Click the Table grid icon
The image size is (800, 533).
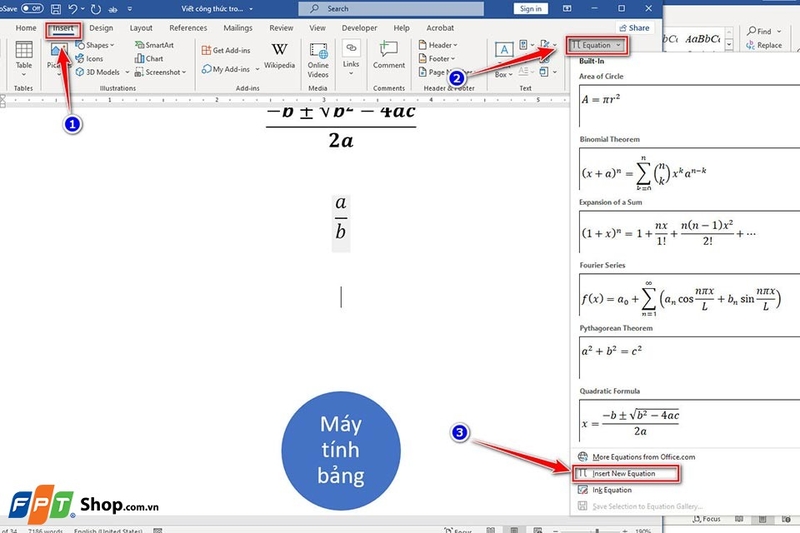[x=23, y=50]
